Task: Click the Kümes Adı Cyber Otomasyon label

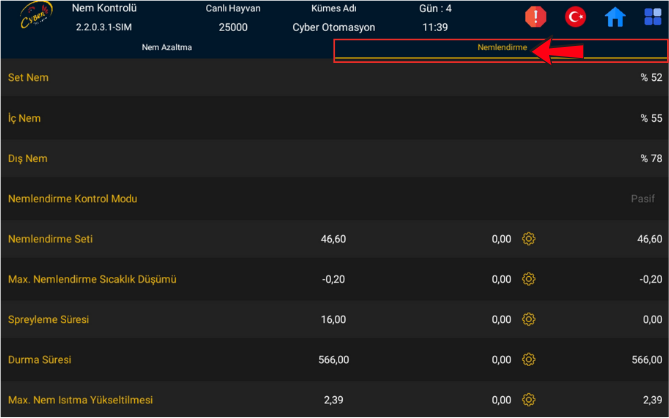Action: point(333,27)
